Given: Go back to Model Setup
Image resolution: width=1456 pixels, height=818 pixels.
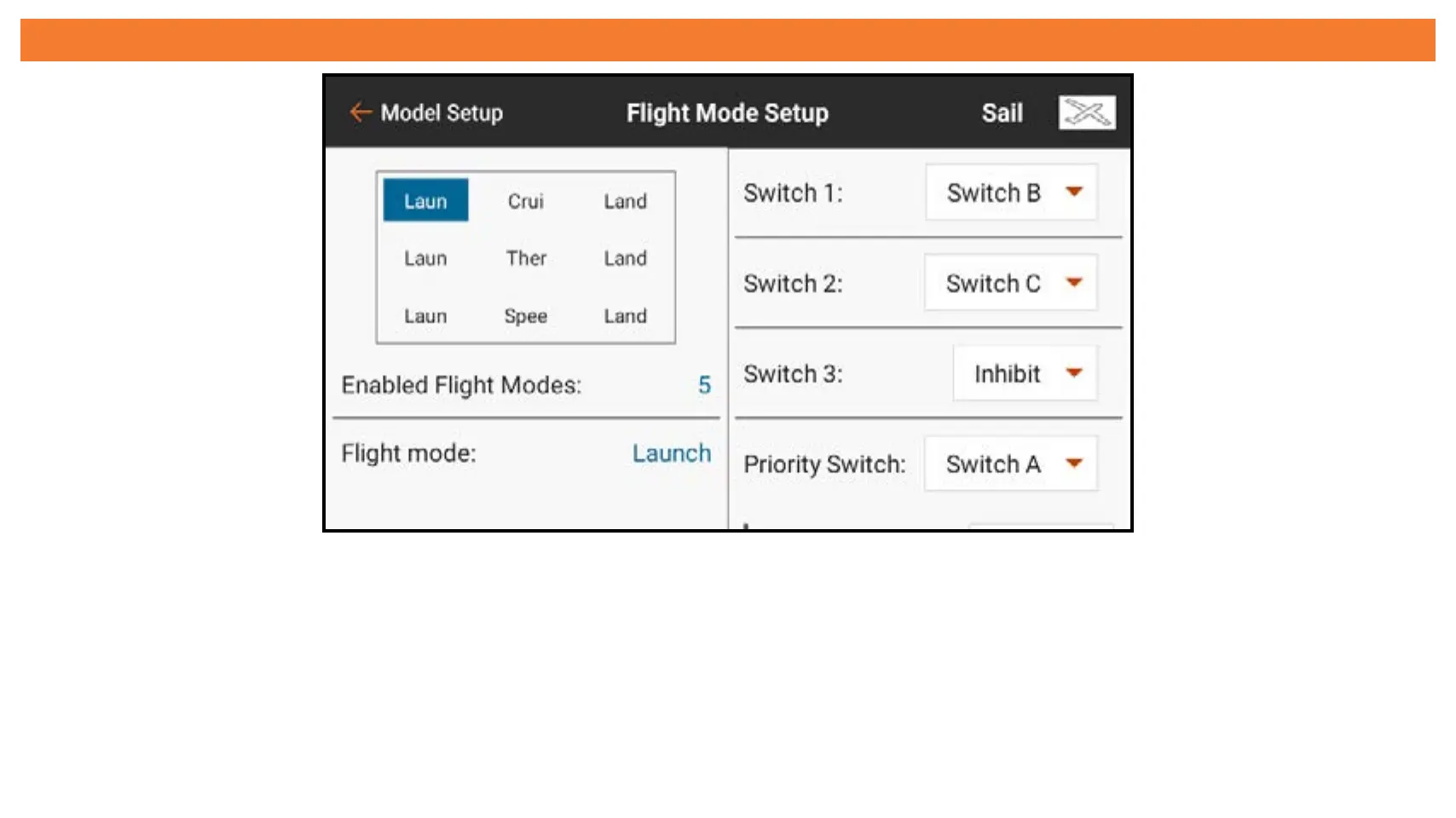Looking at the screenshot, I should [441, 112].
